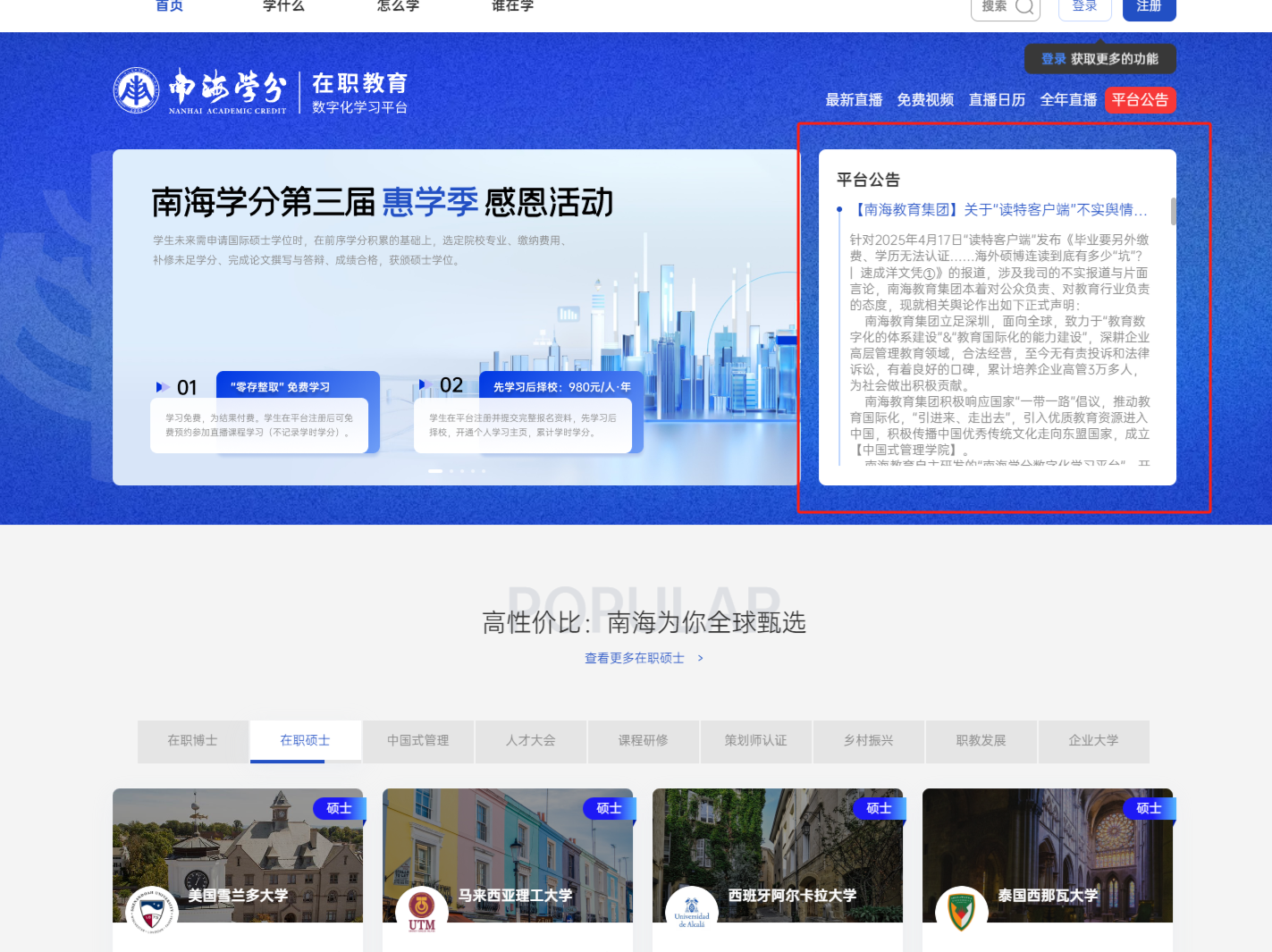This screenshot has width=1272, height=952.
Task: Click the UTM university logo
Action: [x=421, y=913]
